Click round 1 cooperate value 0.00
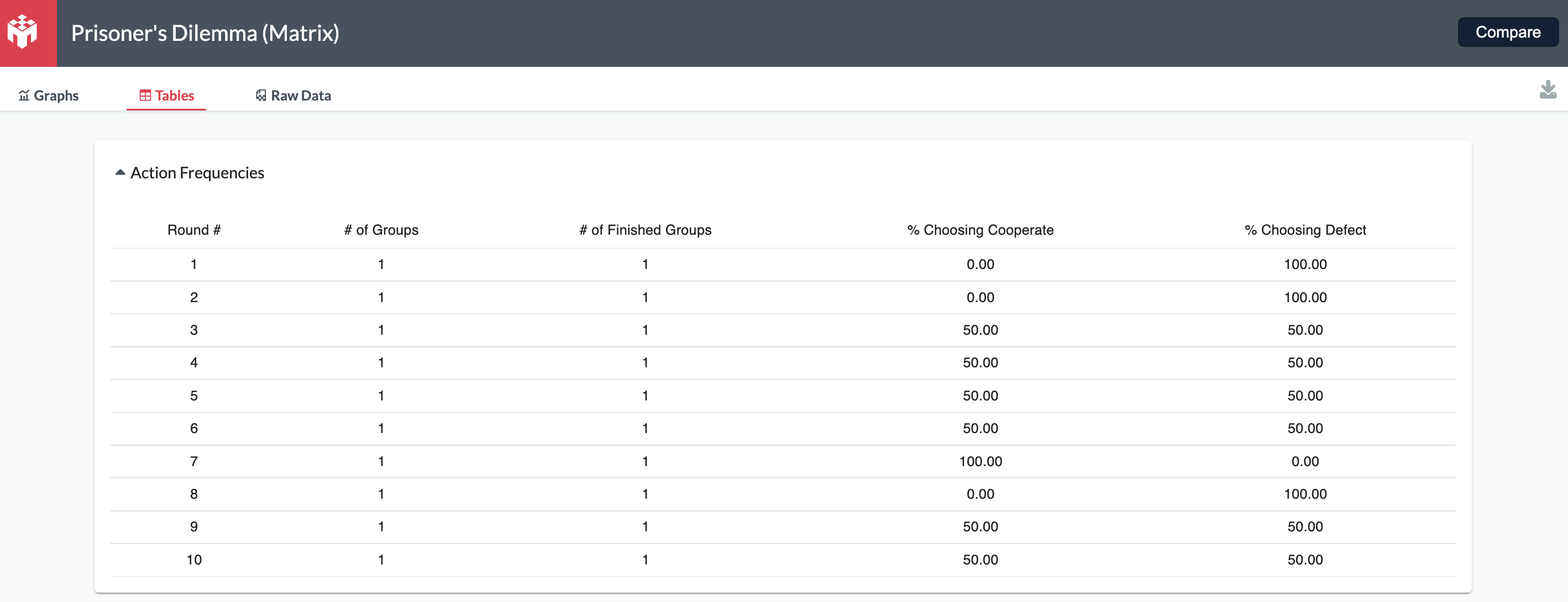Screen dimensions: 1568x602 (980, 265)
